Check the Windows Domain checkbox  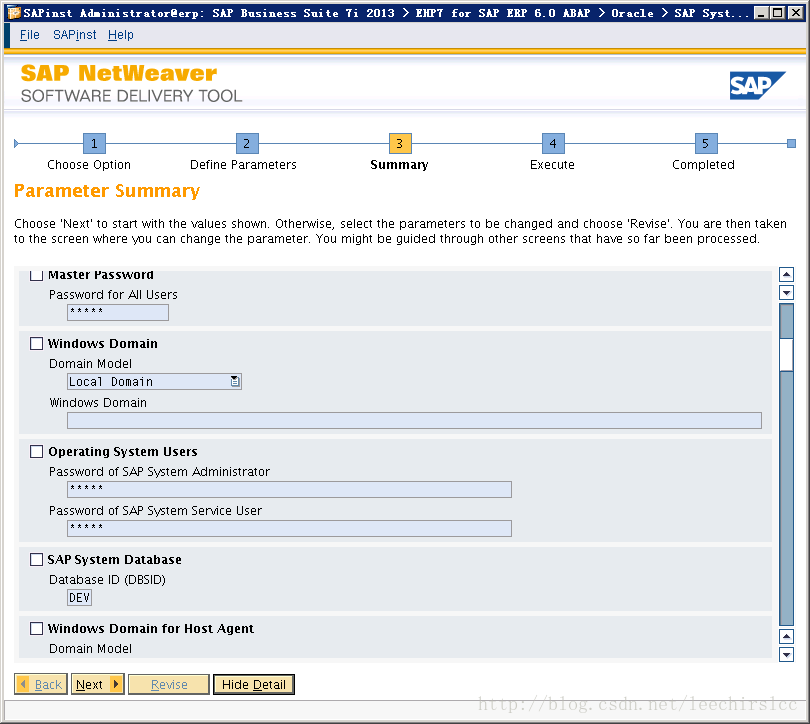(x=36, y=343)
